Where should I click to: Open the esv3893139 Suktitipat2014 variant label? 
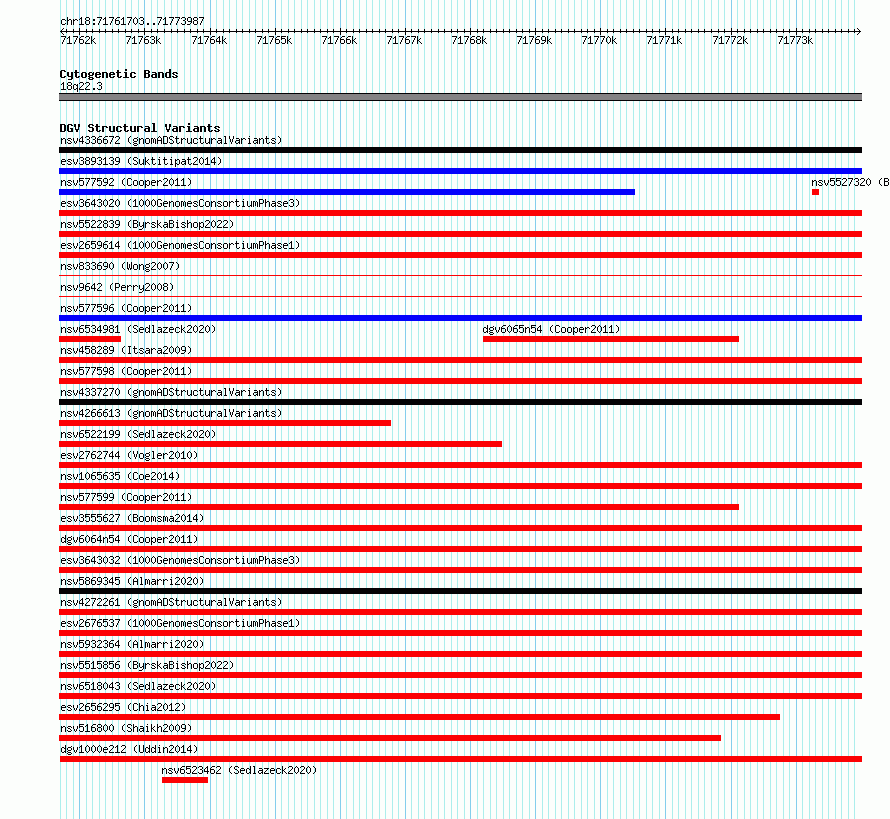point(141,161)
